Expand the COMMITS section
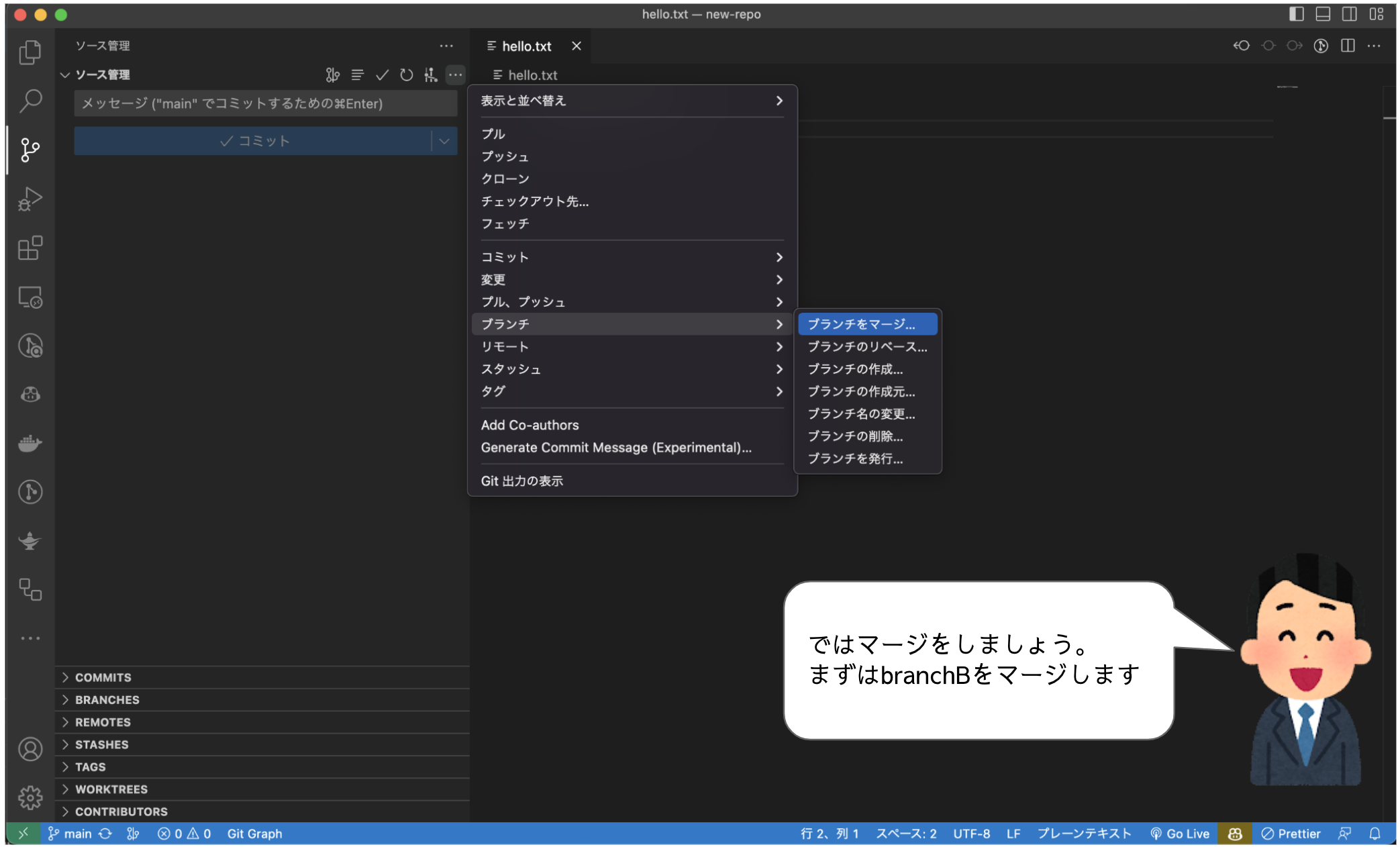Image resolution: width=1400 pixels, height=847 pixels. click(x=102, y=677)
